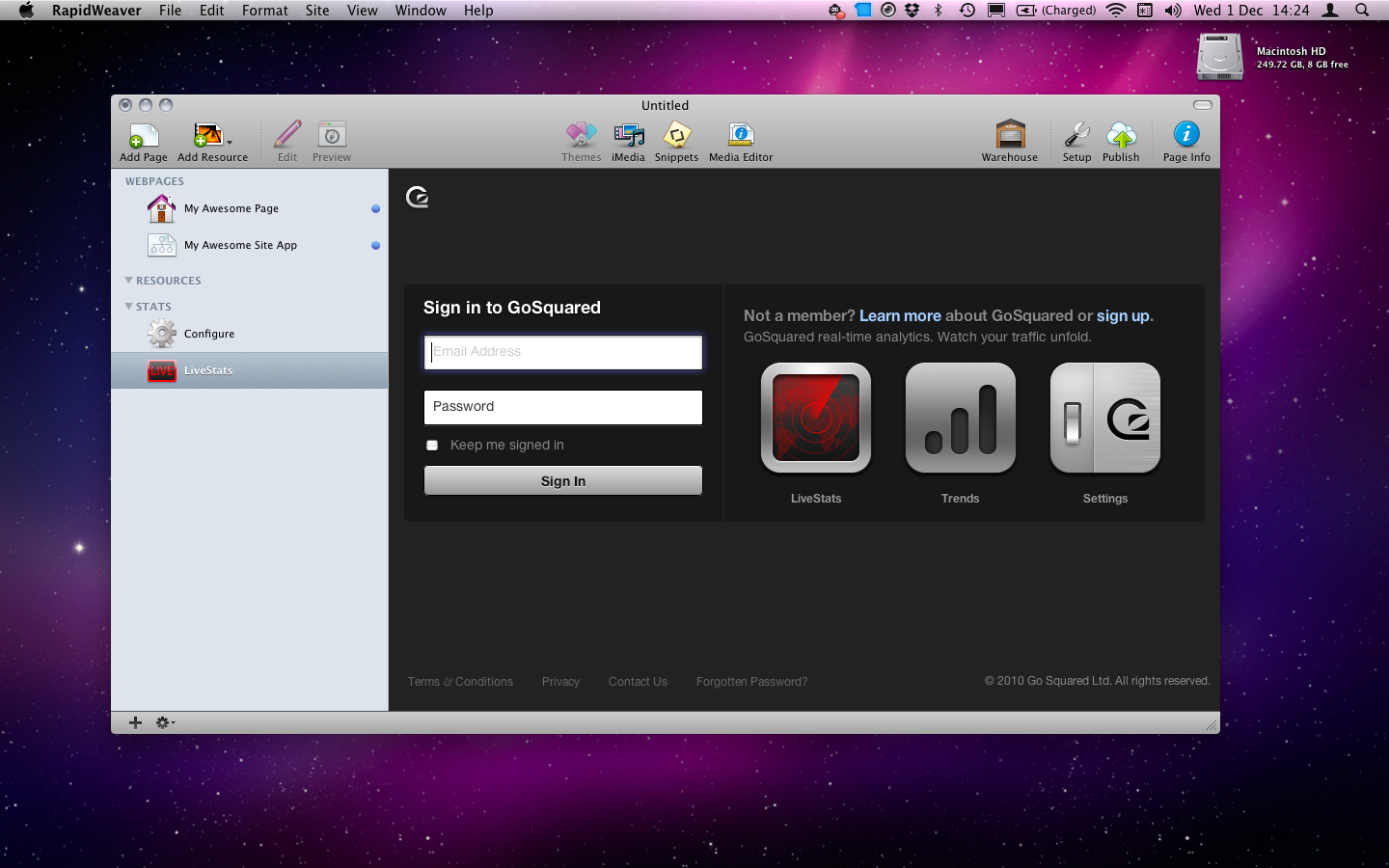The image size is (1389, 868).
Task: Open the Contact Us link
Action: pos(638,682)
